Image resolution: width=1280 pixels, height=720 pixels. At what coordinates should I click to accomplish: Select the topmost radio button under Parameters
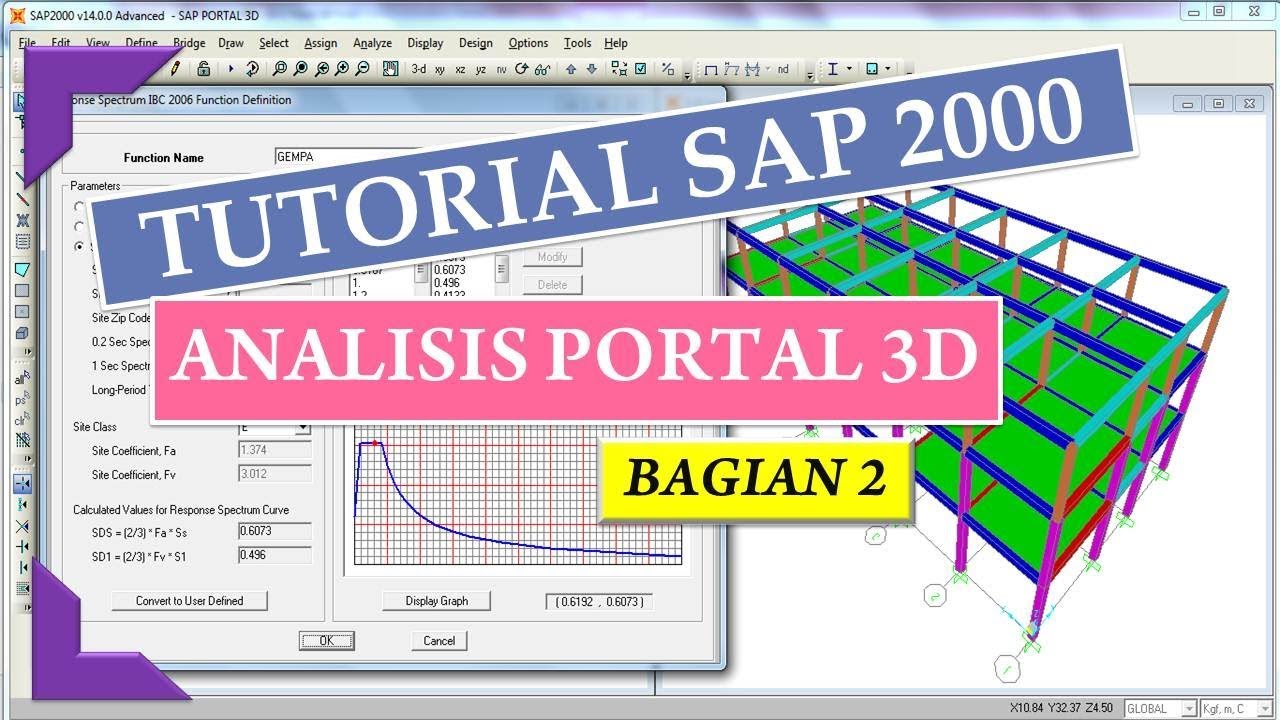pyautogui.click(x=79, y=206)
